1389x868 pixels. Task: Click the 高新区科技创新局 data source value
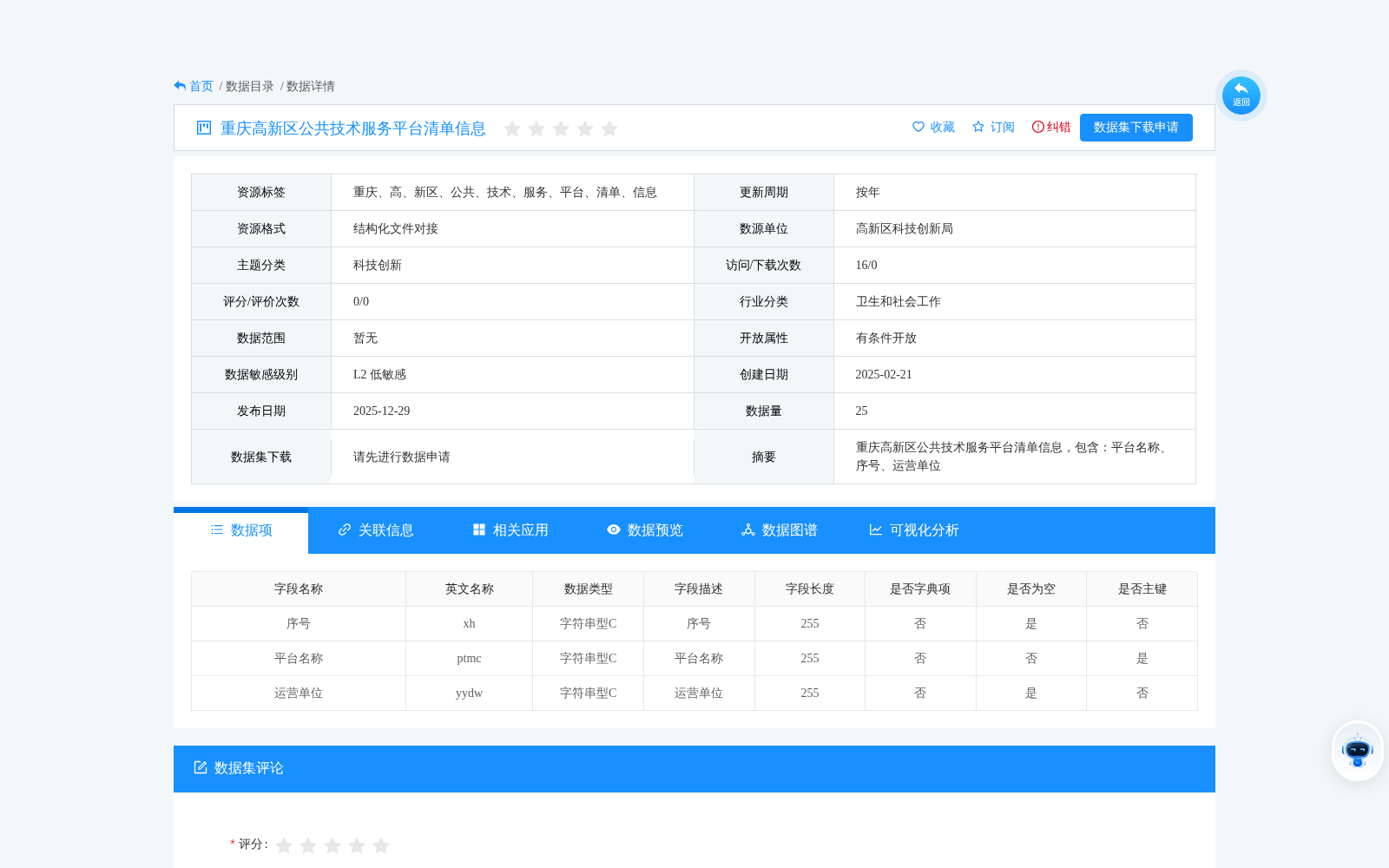905,229
